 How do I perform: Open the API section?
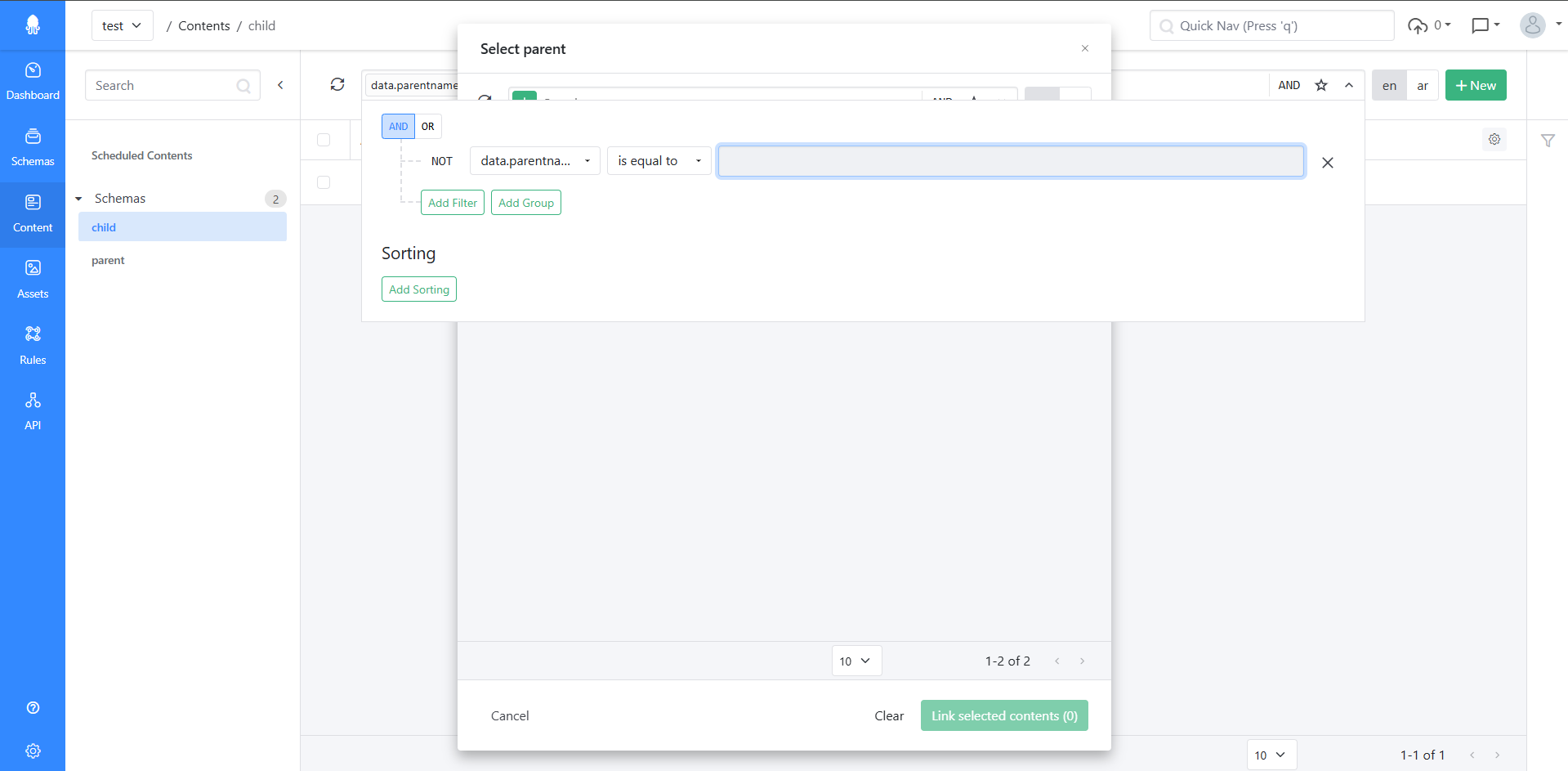pos(33,410)
